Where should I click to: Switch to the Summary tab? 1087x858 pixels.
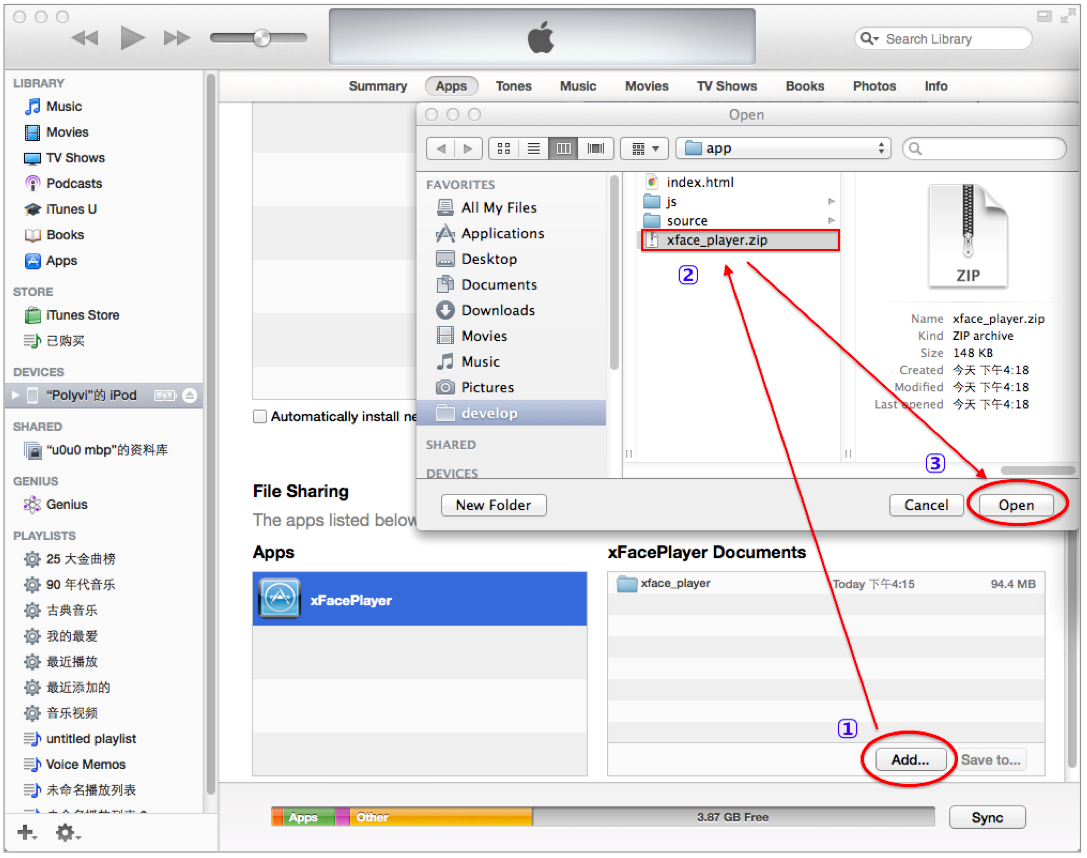coord(378,87)
